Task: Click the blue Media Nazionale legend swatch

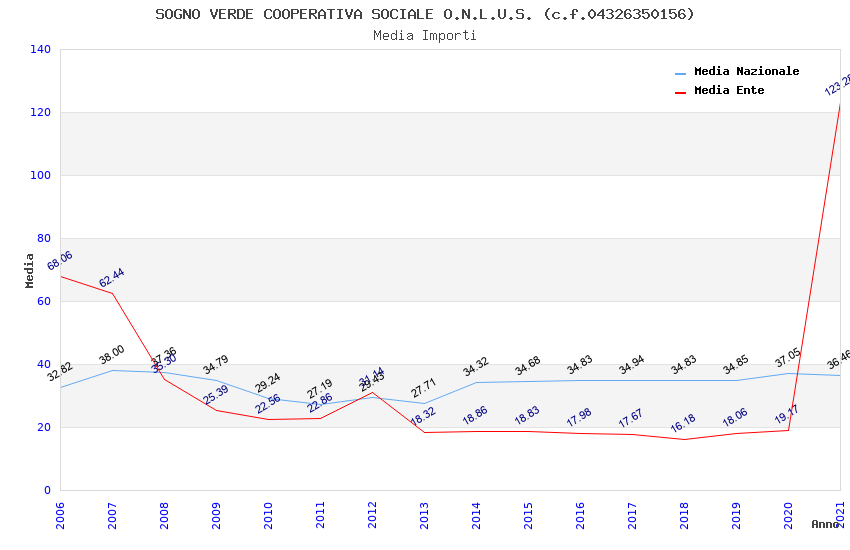Action: click(x=680, y=73)
